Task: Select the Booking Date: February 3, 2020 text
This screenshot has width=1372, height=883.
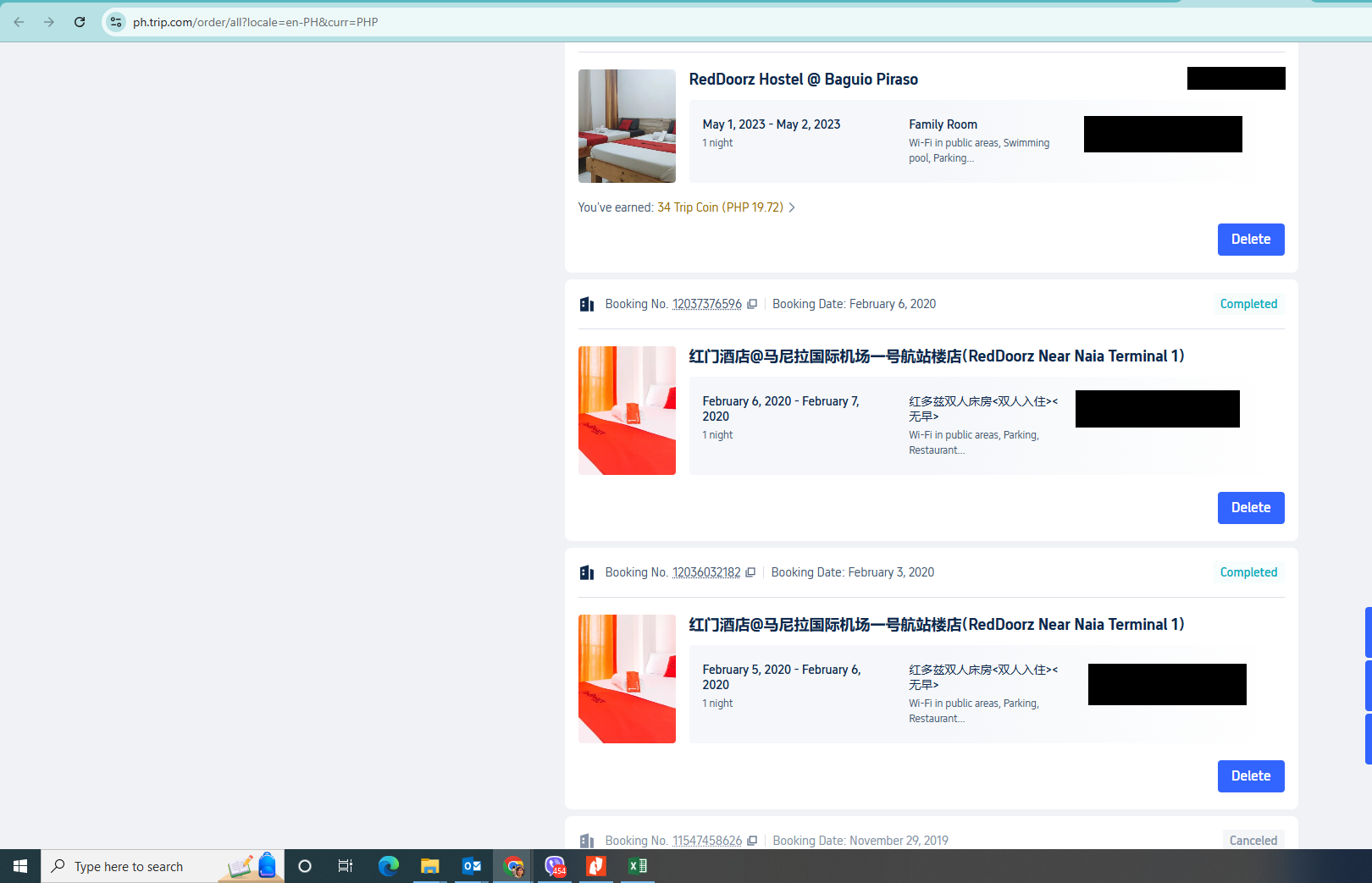Action: (853, 572)
